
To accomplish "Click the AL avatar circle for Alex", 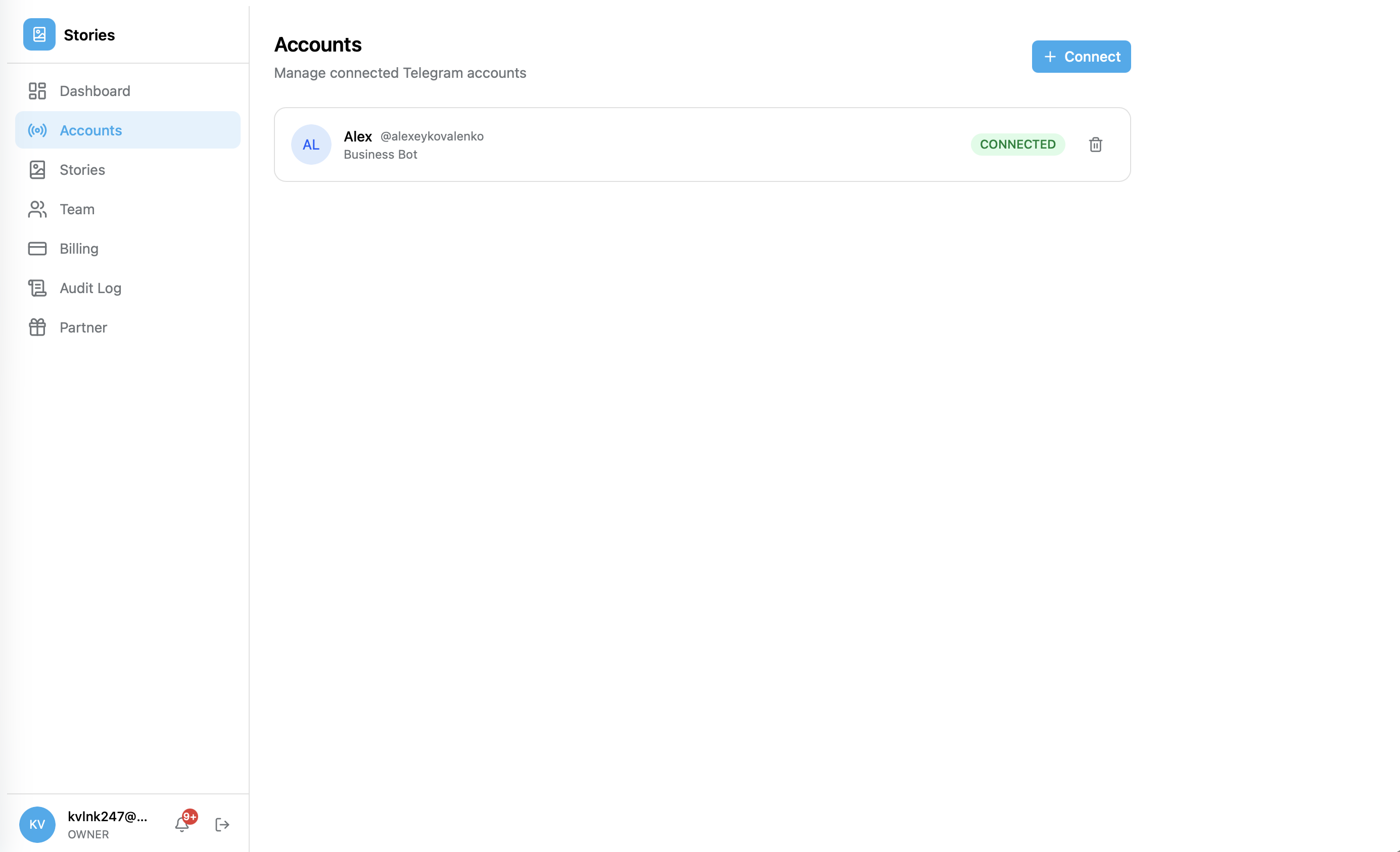I will point(311,144).
